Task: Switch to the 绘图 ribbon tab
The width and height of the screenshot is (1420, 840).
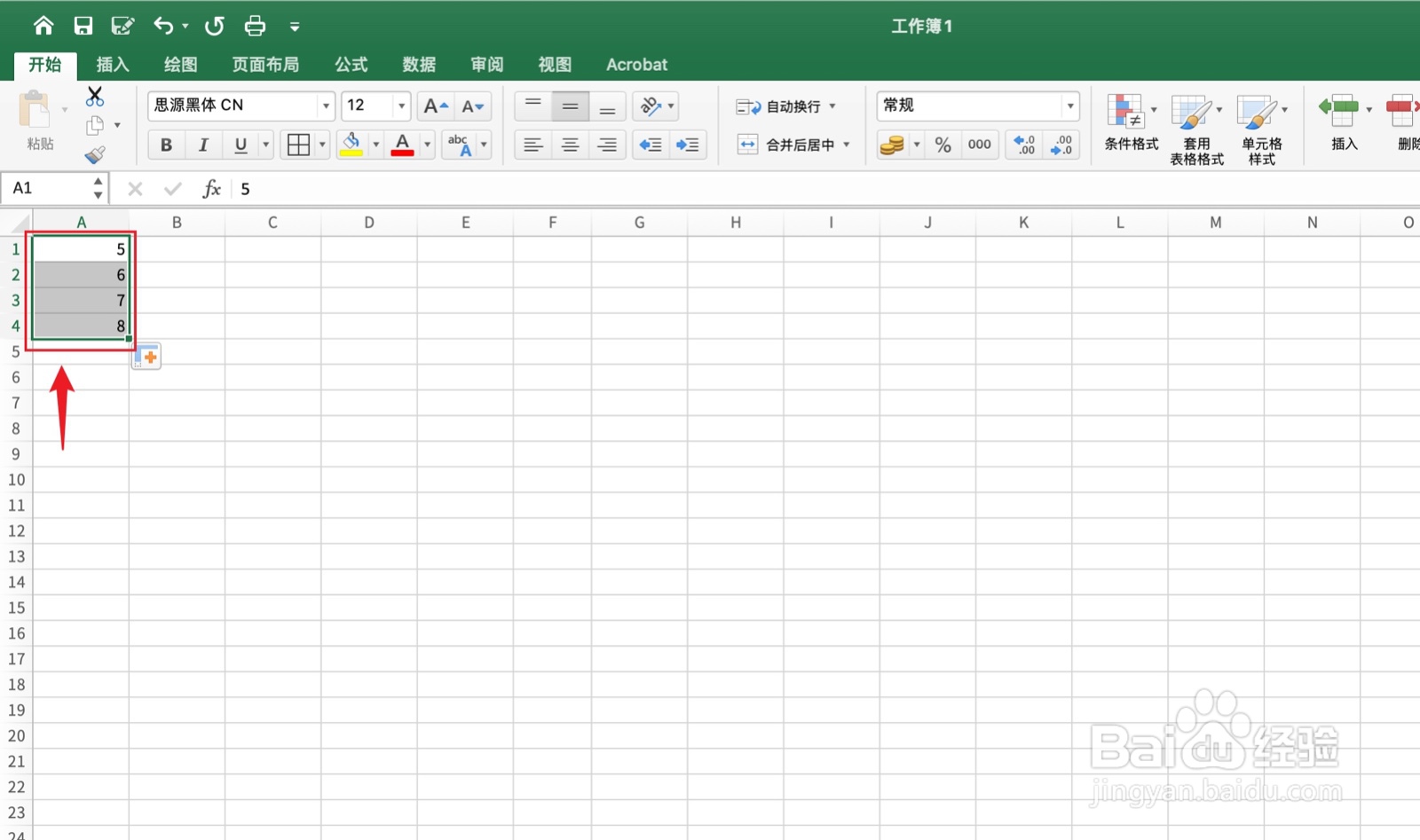Action: [x=180, y=65]
